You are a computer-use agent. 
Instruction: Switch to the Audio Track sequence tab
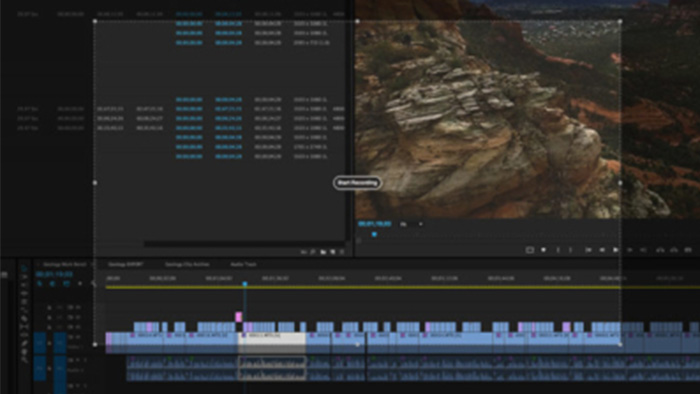[x=243, y=264]
